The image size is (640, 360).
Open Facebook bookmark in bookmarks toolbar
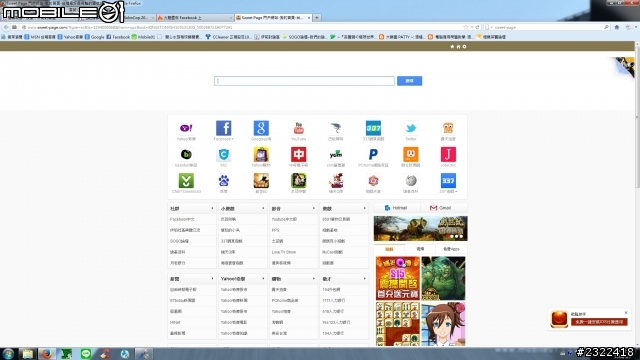pos(118,37)
